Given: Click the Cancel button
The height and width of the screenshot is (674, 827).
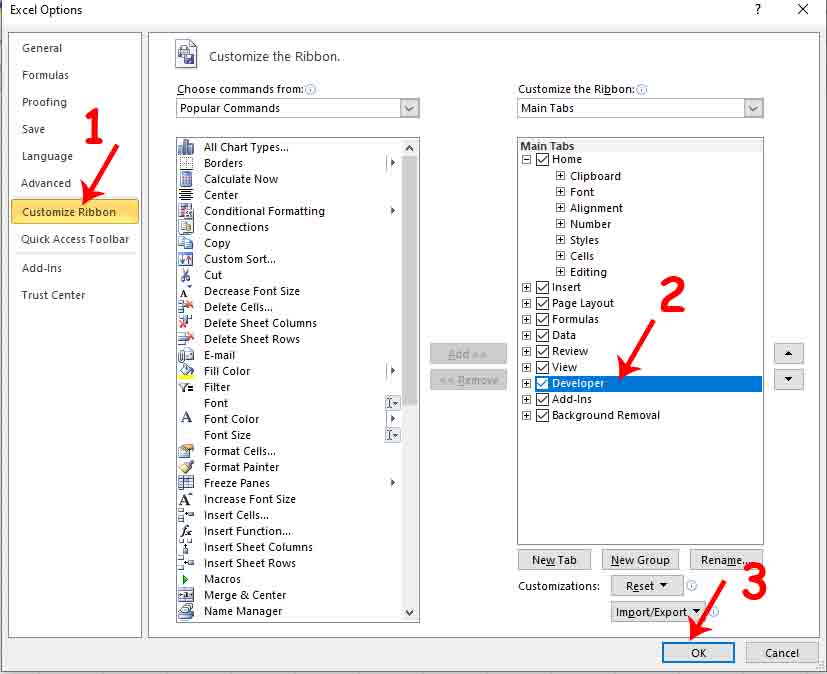Looking at the screenshot, I should [x=782, y=653].
